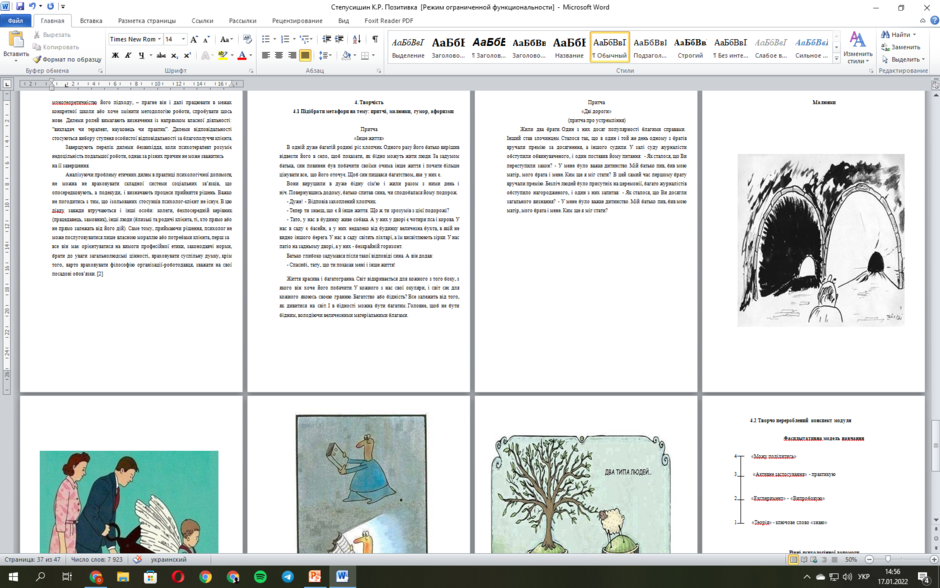Undo the last action in quick access toolbar
This screenshot has height=588, width=940.
pos(32,7)
